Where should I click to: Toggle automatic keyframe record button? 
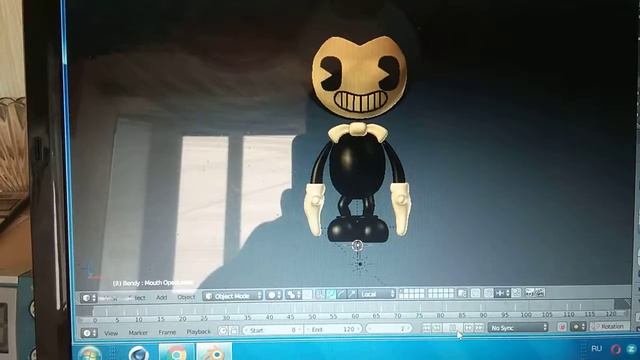[x=562, y=327]
